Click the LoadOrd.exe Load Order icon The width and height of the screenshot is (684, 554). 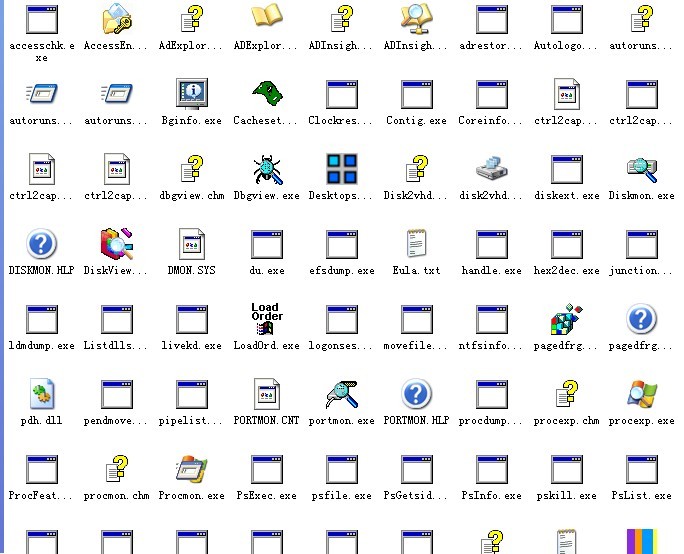[x=266, y=320]
